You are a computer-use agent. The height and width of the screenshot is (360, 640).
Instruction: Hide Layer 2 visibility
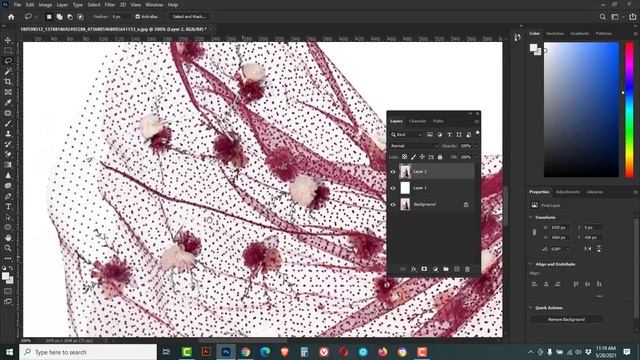click(393, 172)
